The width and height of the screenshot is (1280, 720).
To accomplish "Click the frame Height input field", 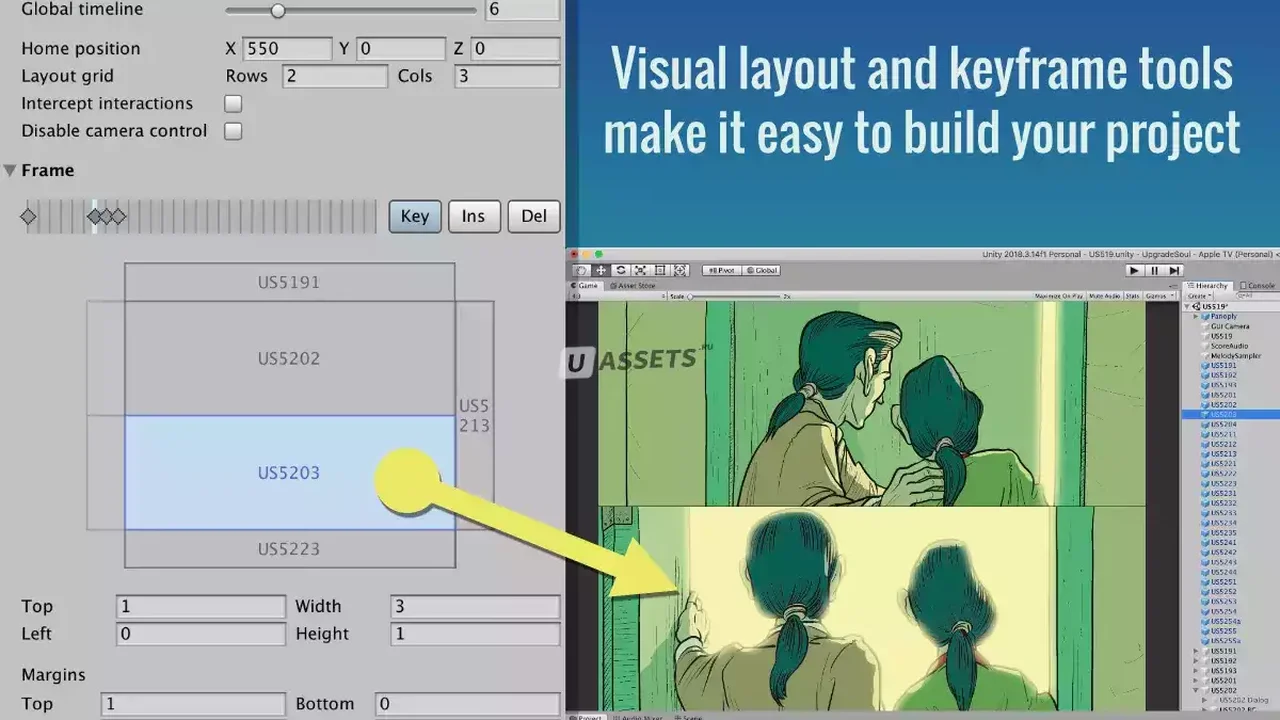I will [x=475, y=634].
